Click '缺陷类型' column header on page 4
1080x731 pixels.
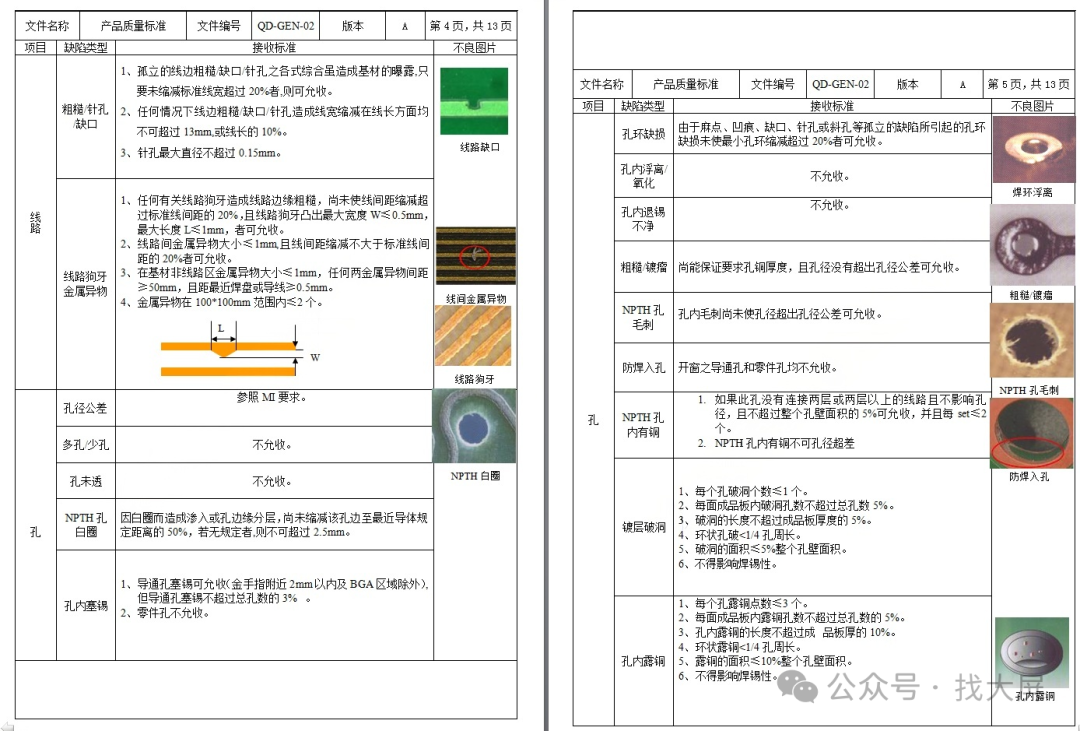85,48
